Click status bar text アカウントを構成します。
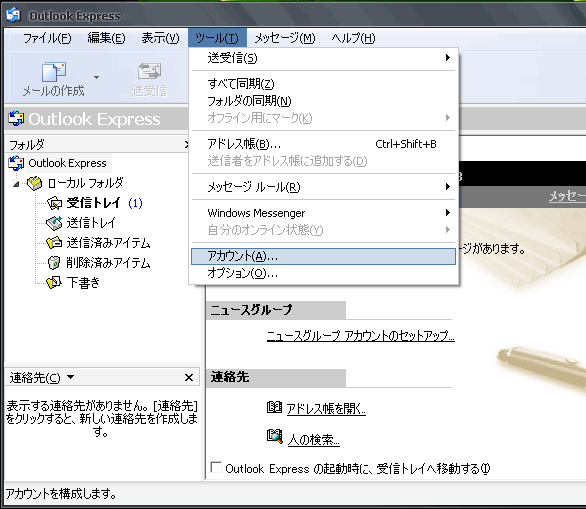This screenshot has width=586, height=509. (x=61, y=494)
